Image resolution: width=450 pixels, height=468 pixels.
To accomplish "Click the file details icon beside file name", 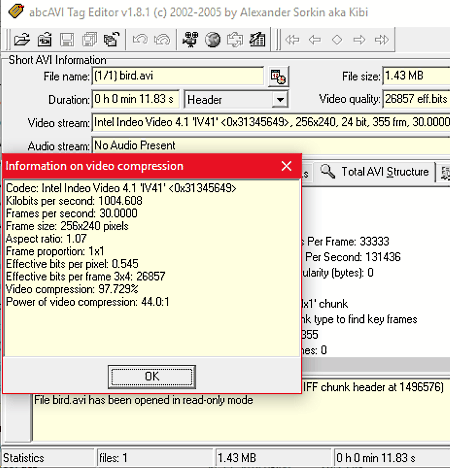I will [278, 77].
